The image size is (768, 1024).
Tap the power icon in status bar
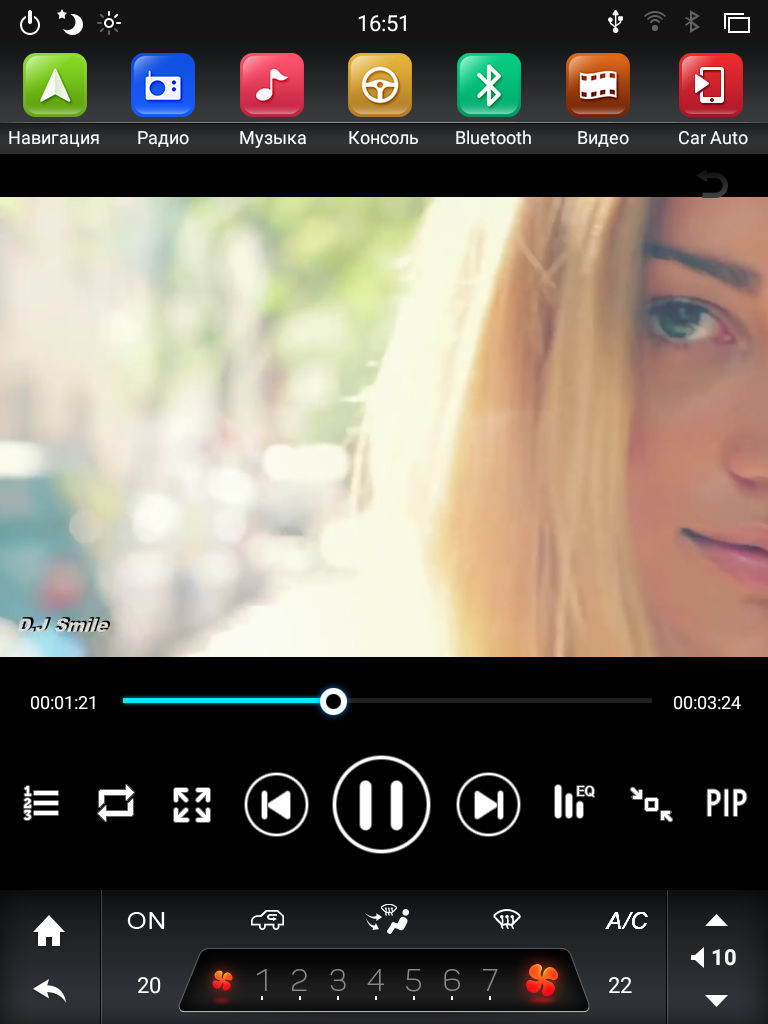(30, 24)
